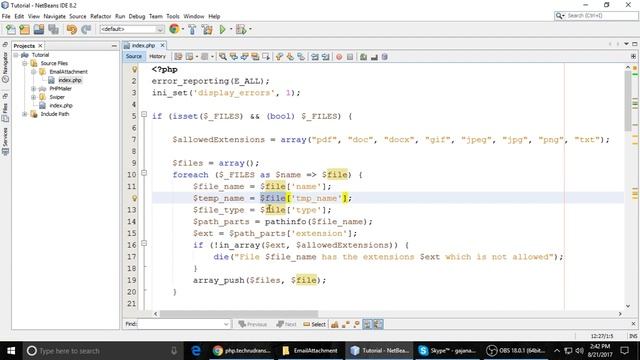Start macro recording with red circle icon
Viewport: 640px width, 360px height.
coord(339,57)
